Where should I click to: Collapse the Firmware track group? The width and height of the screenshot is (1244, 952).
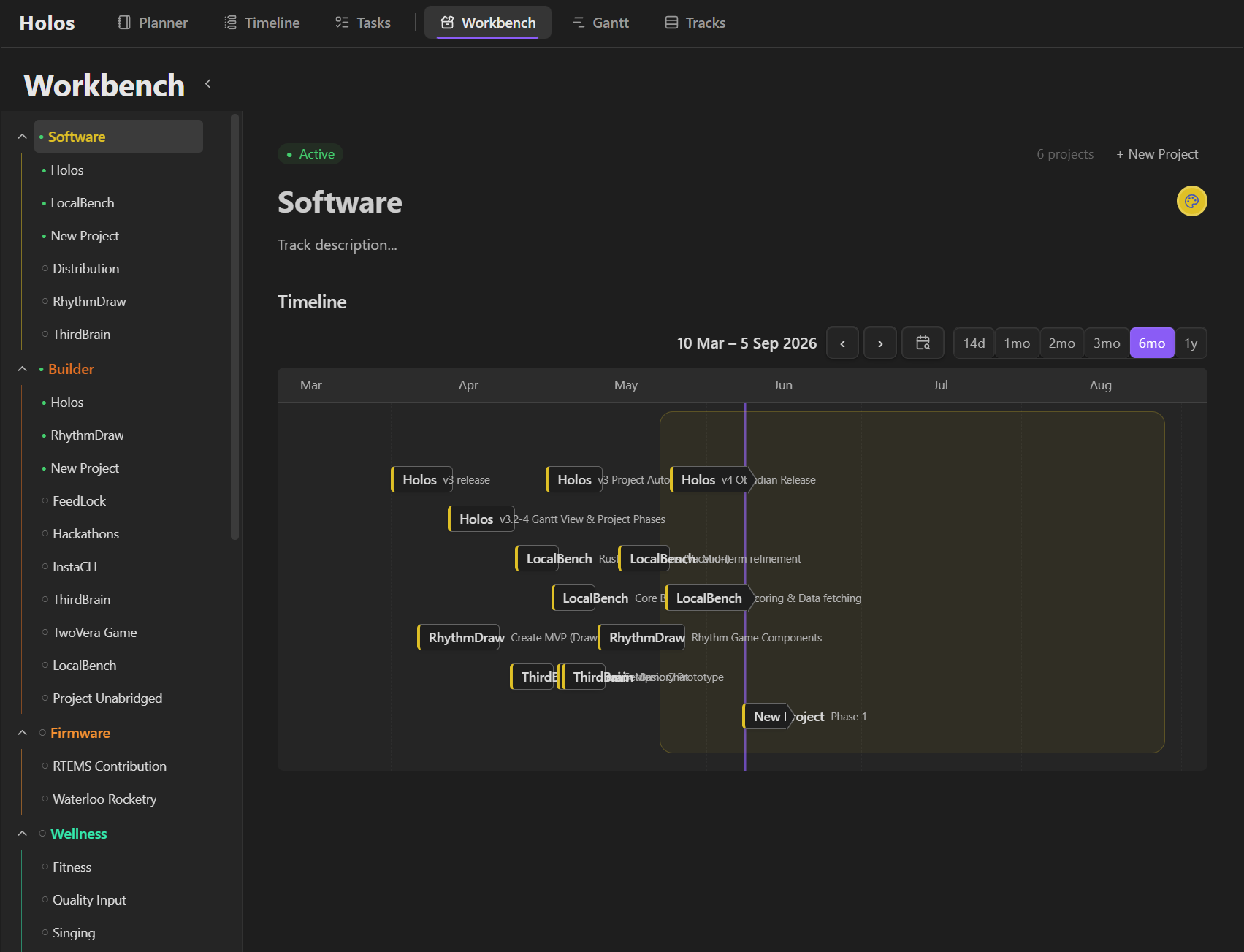[x=22, y=733]
